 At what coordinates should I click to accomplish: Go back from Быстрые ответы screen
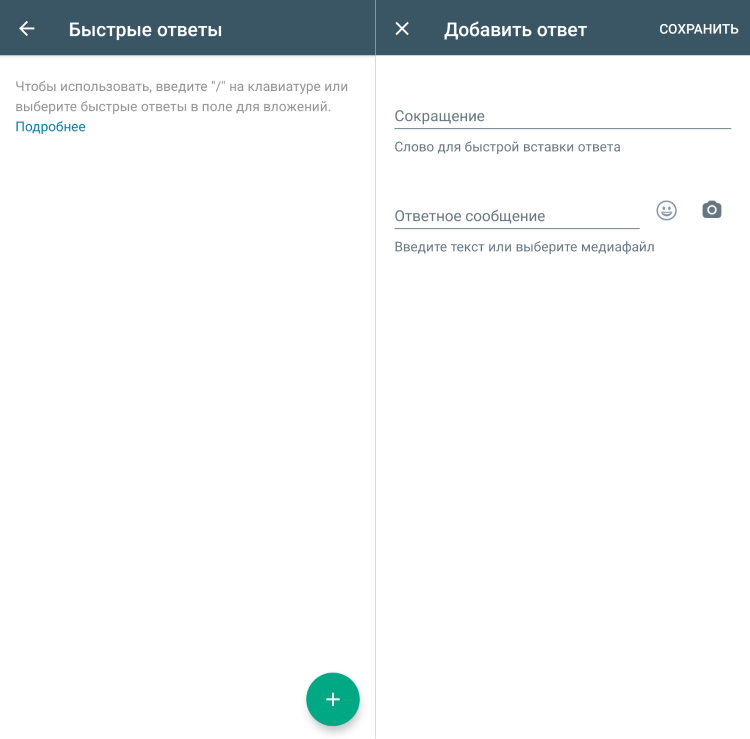[x=27, y=29]
